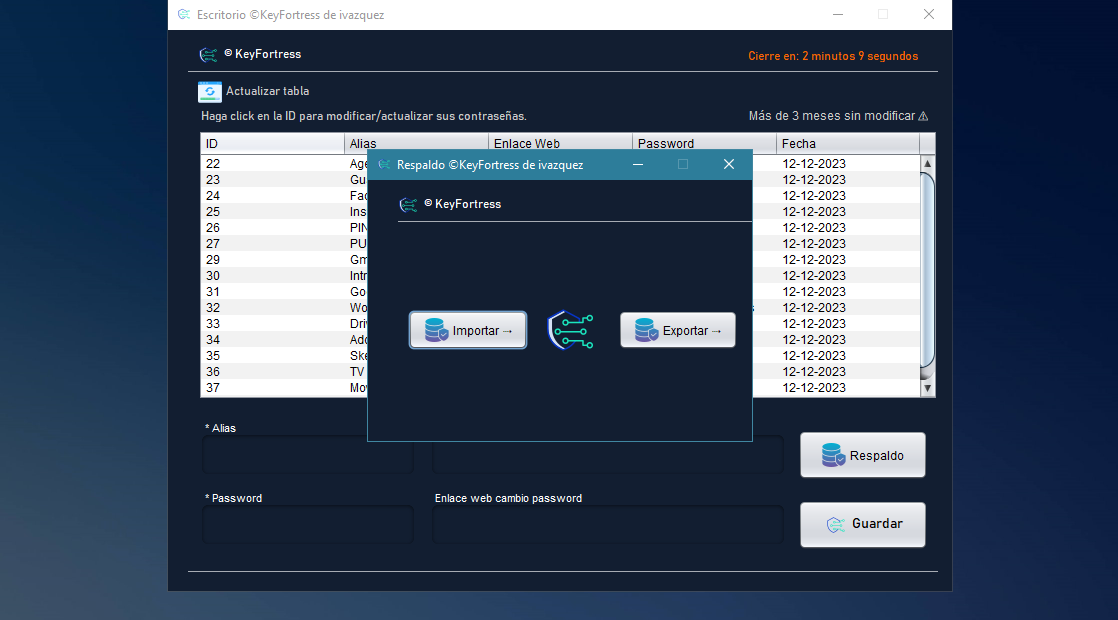Image resolution: width=1118 pixels, height=620 pixels.
Task: Open Respaldo backup button
Action: pyautogui.click(x=862, y=455)
